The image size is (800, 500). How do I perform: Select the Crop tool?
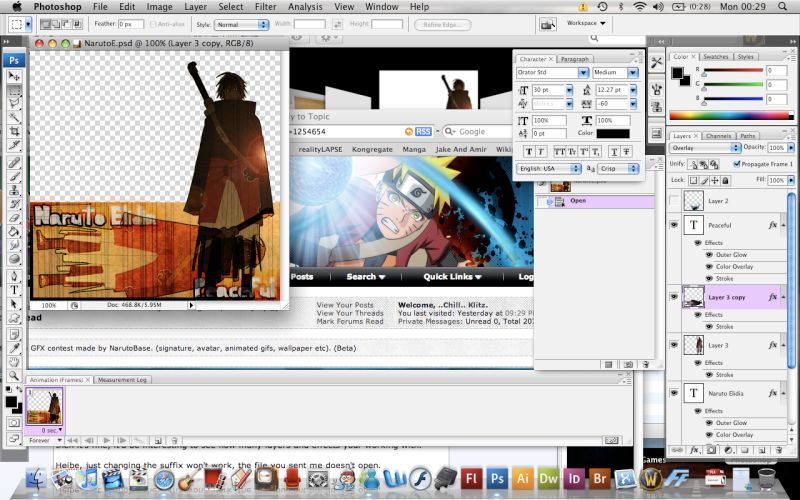tap(14, 132)
